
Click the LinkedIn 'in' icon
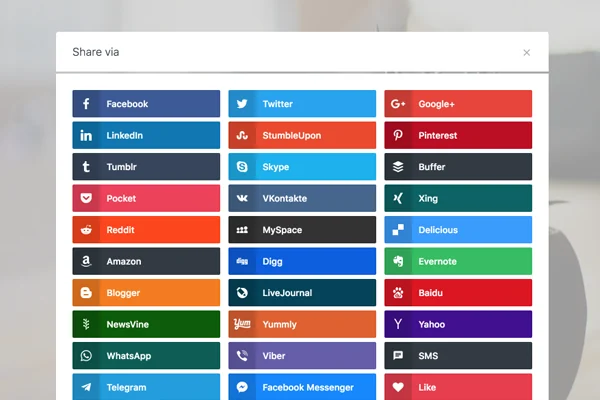(x=86, y=135)
